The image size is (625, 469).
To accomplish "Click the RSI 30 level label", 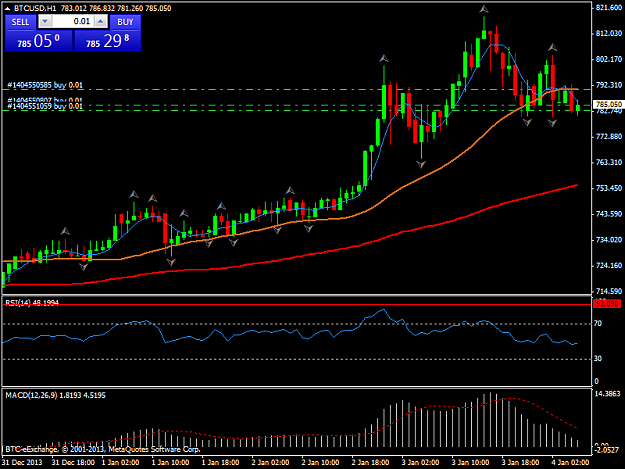I will (597, 359).
